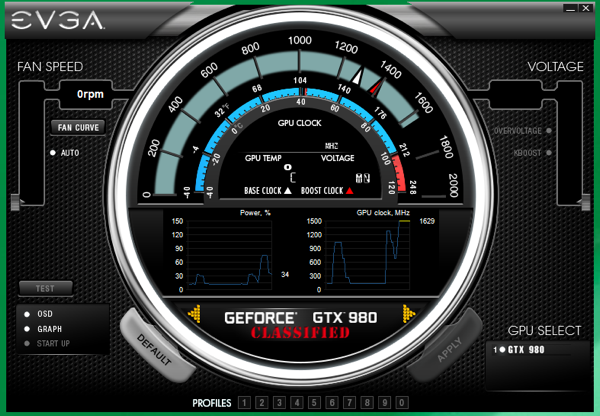
Task: Click the DEFAULT button
Action: (154, 349)
